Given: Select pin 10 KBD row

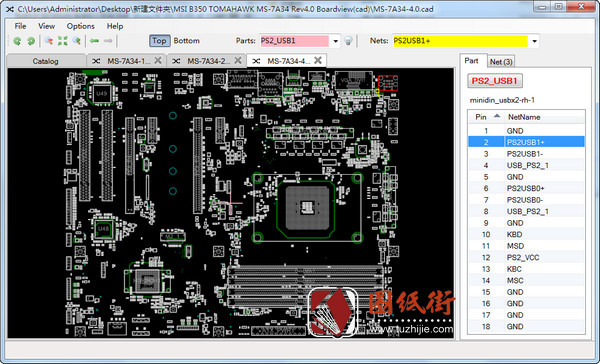Looking at the screenshot, I should coord(526,234).
